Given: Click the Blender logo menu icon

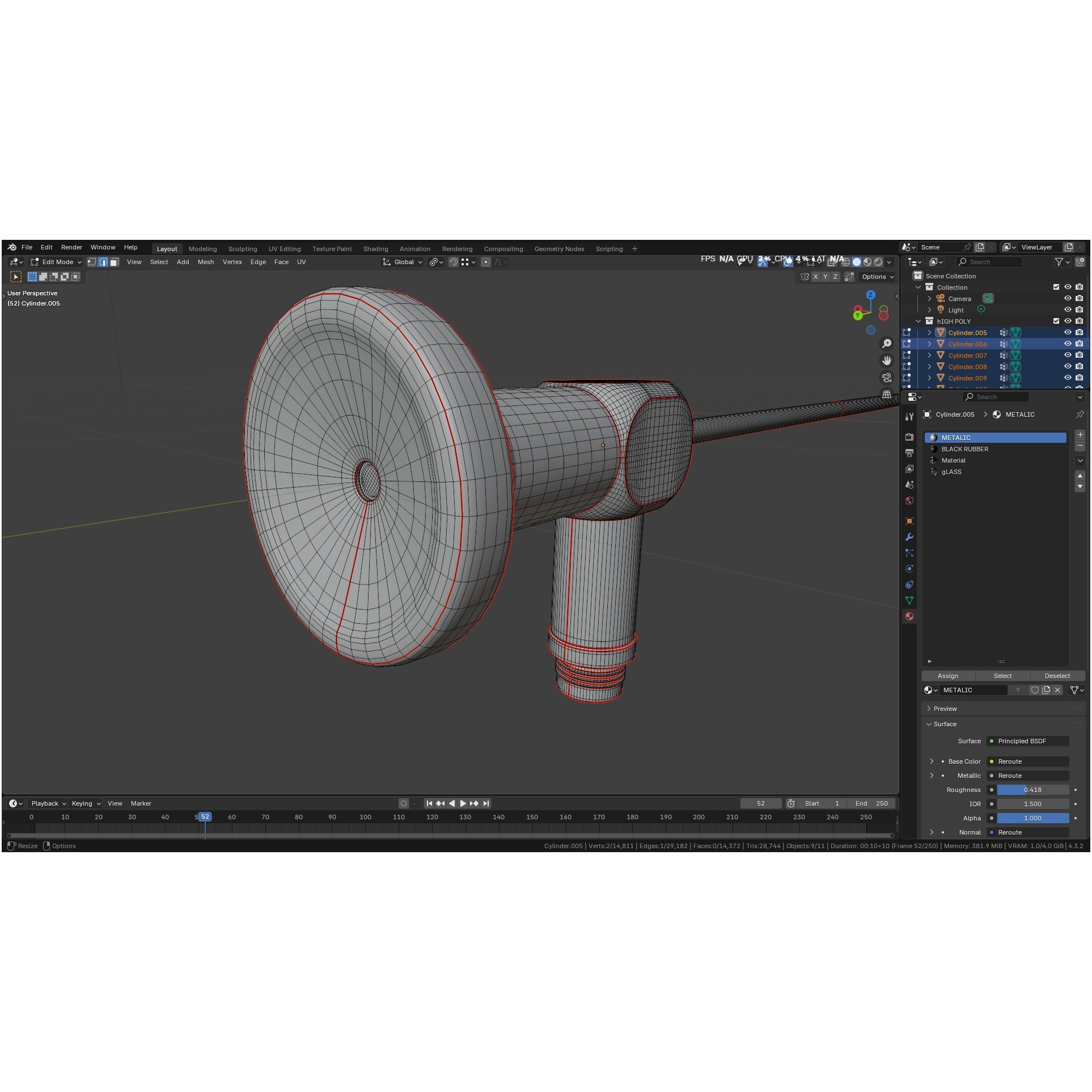Looking at the screenshot, I should [x=12, y=247].
